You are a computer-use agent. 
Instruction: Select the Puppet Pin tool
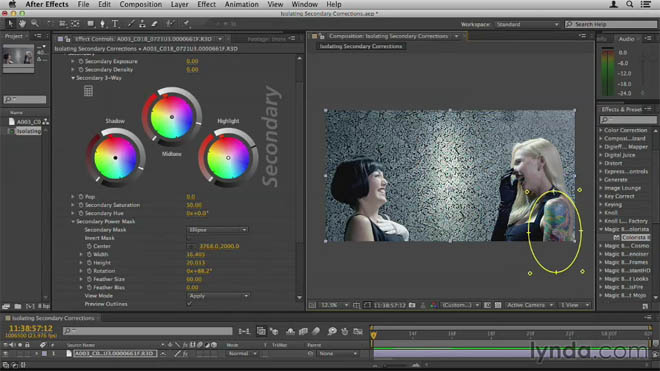186,24
